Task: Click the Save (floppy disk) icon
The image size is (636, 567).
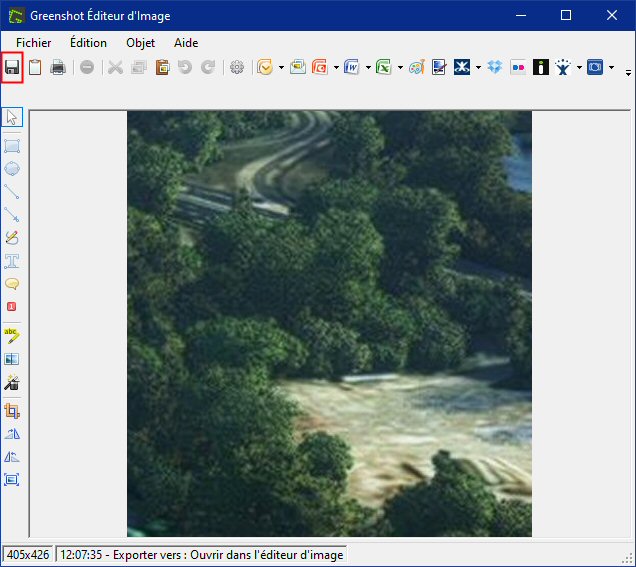Action: click(x=12, y=67)
